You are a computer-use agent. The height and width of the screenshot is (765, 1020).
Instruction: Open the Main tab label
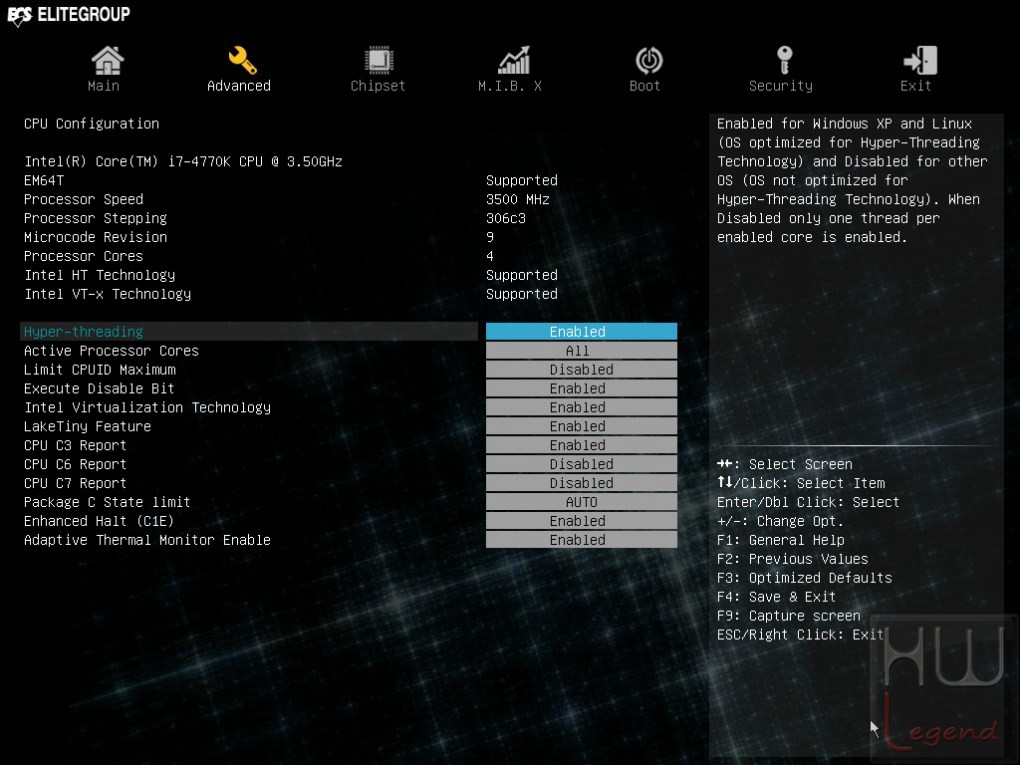[x=103, y=86]
